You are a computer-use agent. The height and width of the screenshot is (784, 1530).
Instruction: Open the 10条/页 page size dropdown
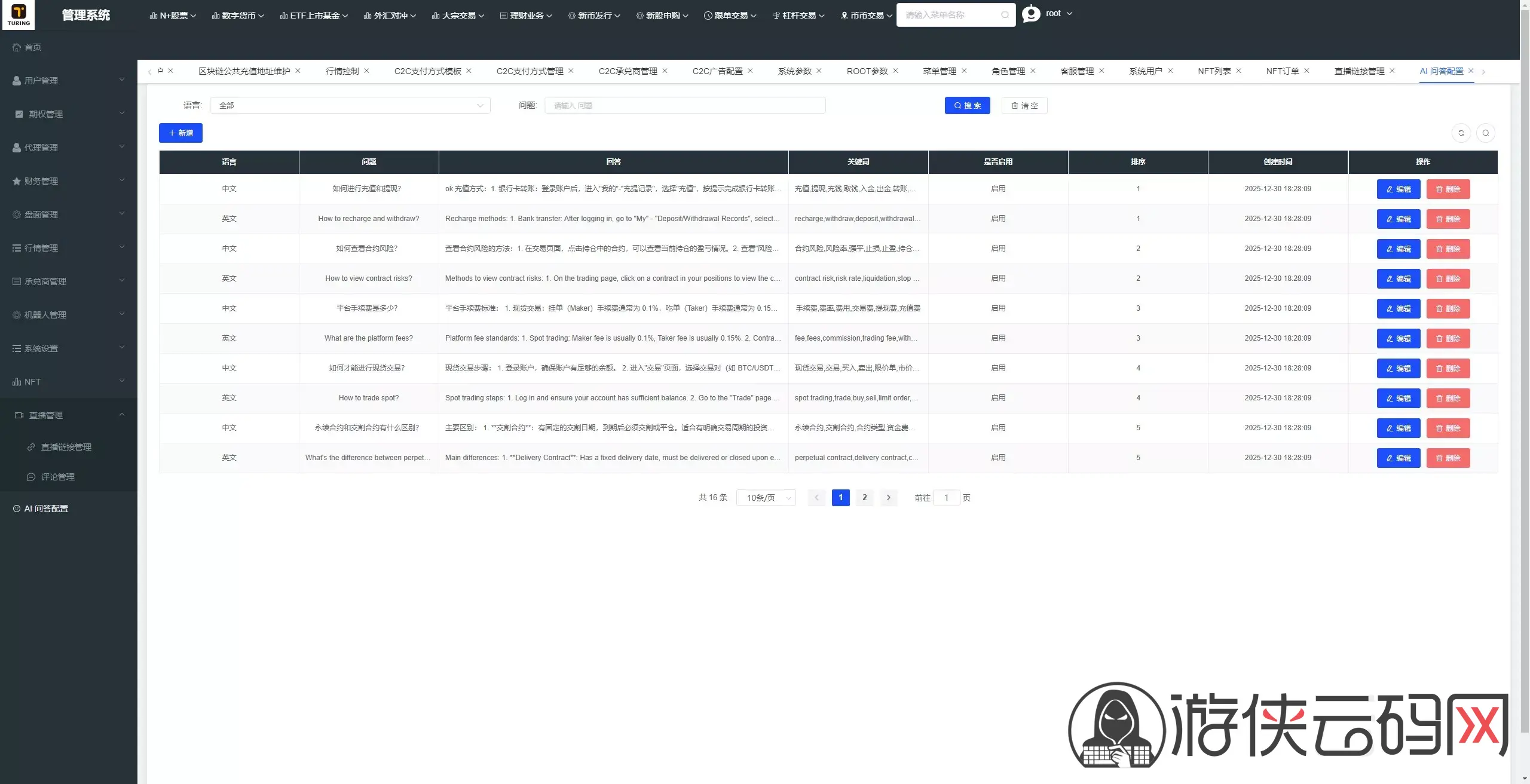(766, 498)
